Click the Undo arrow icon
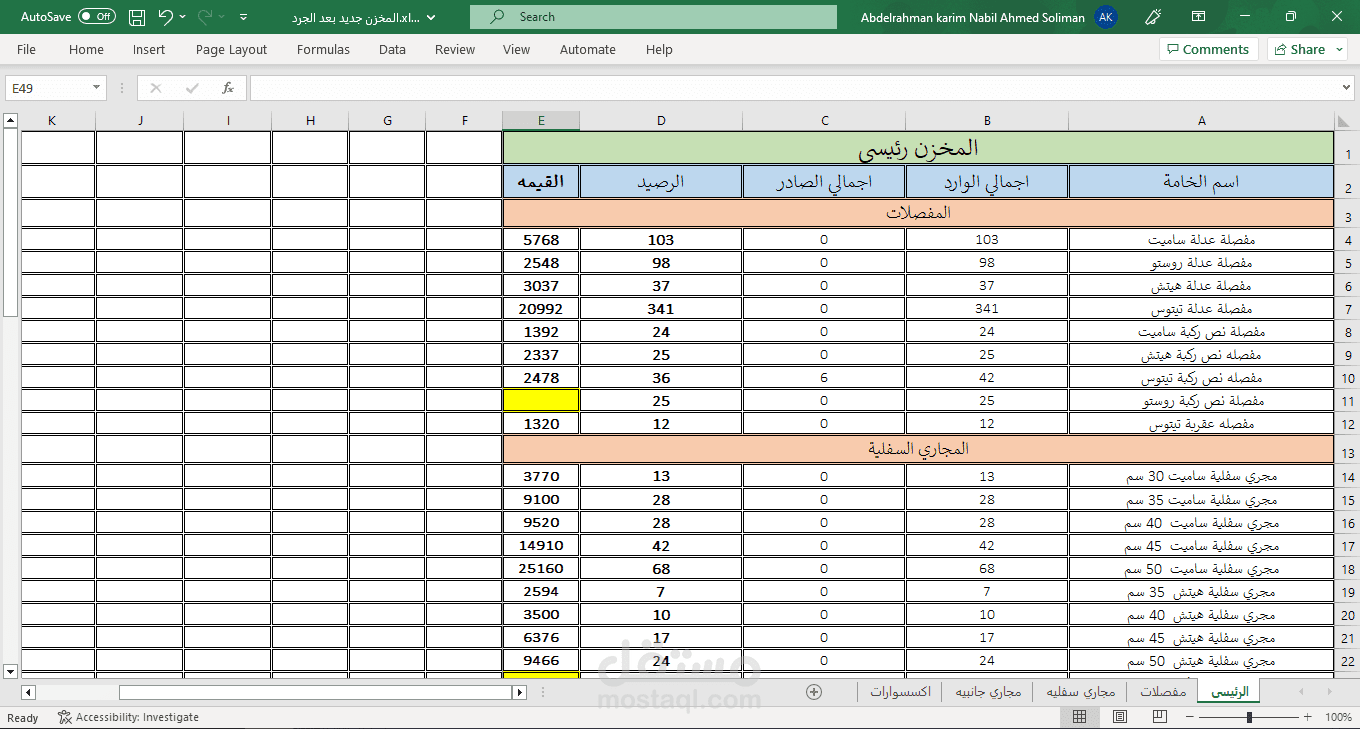Screen dimensions: 1360x729 point(165,17)
